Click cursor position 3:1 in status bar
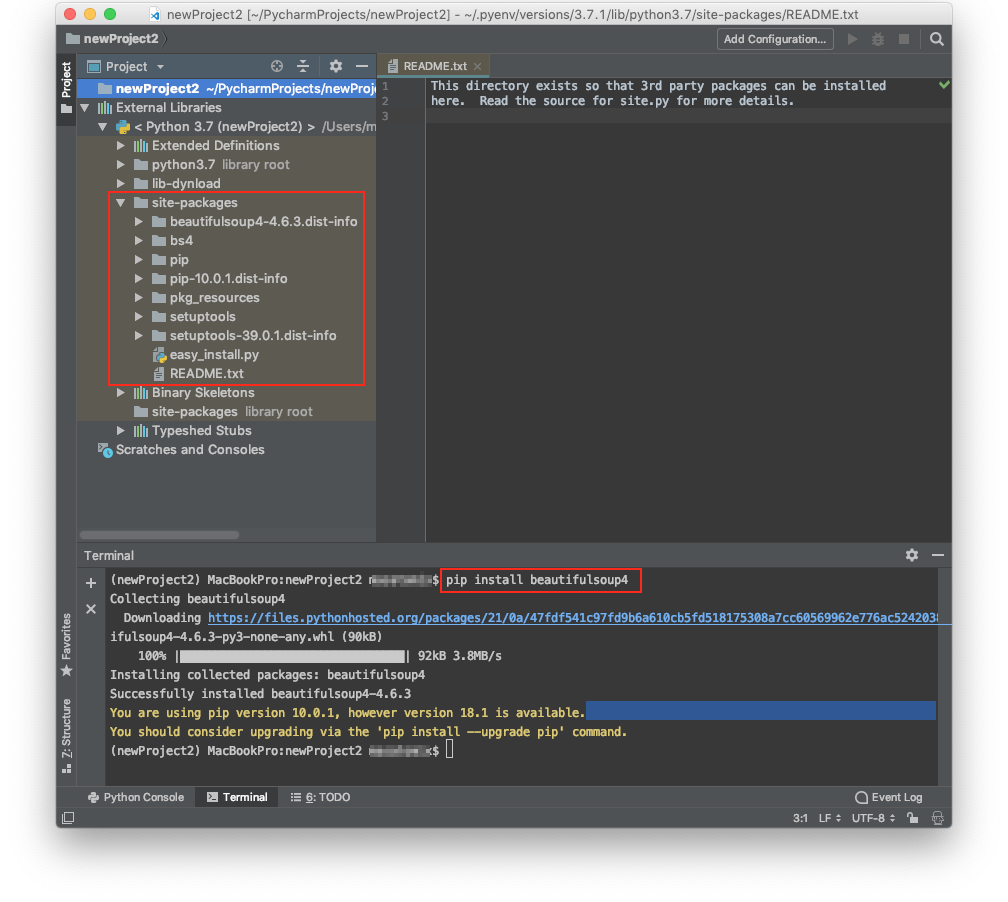The image size is (1008, 902). (x=800, y=818)
